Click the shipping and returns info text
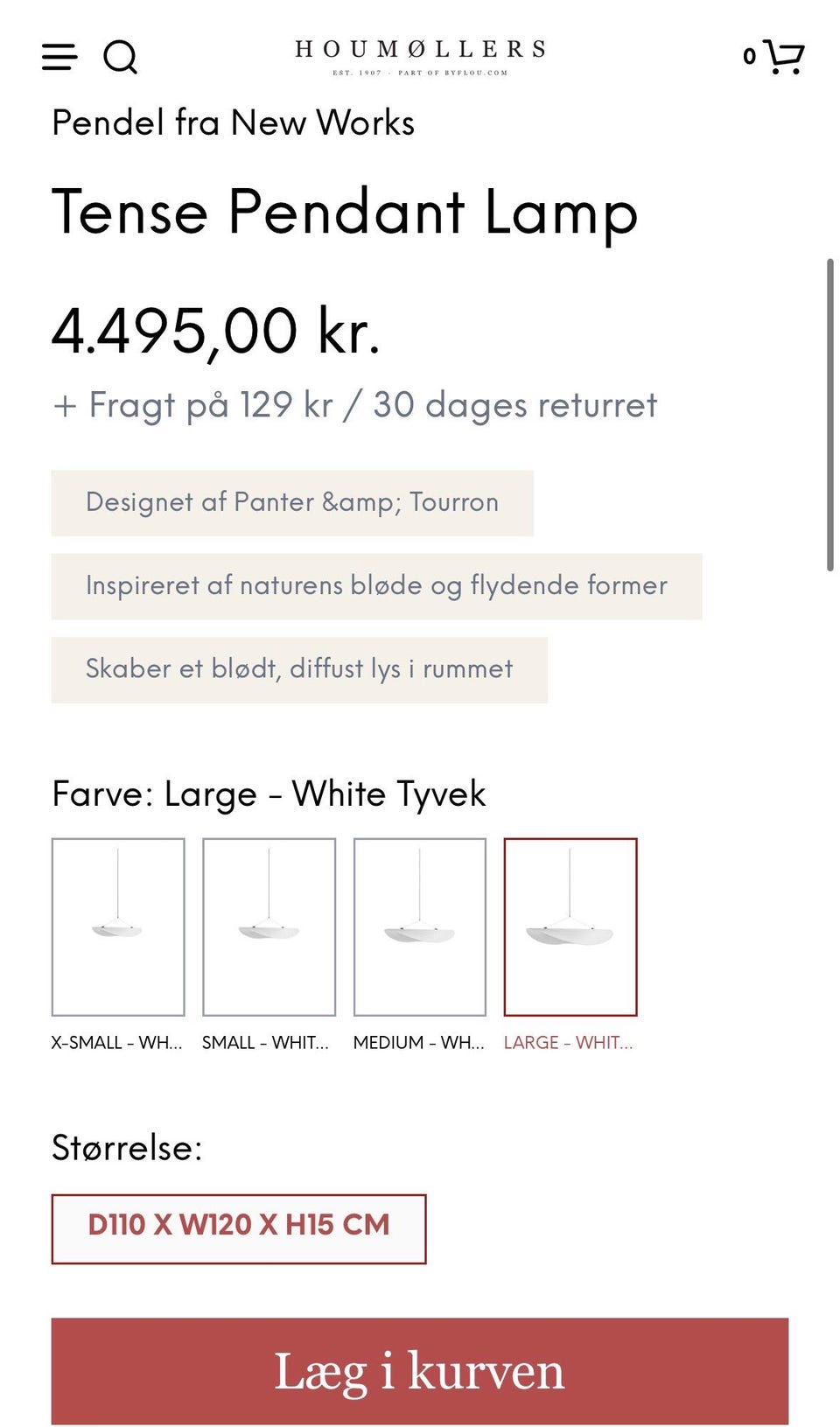The height and width of the screenshot is (1427, 840). (354, 405)
